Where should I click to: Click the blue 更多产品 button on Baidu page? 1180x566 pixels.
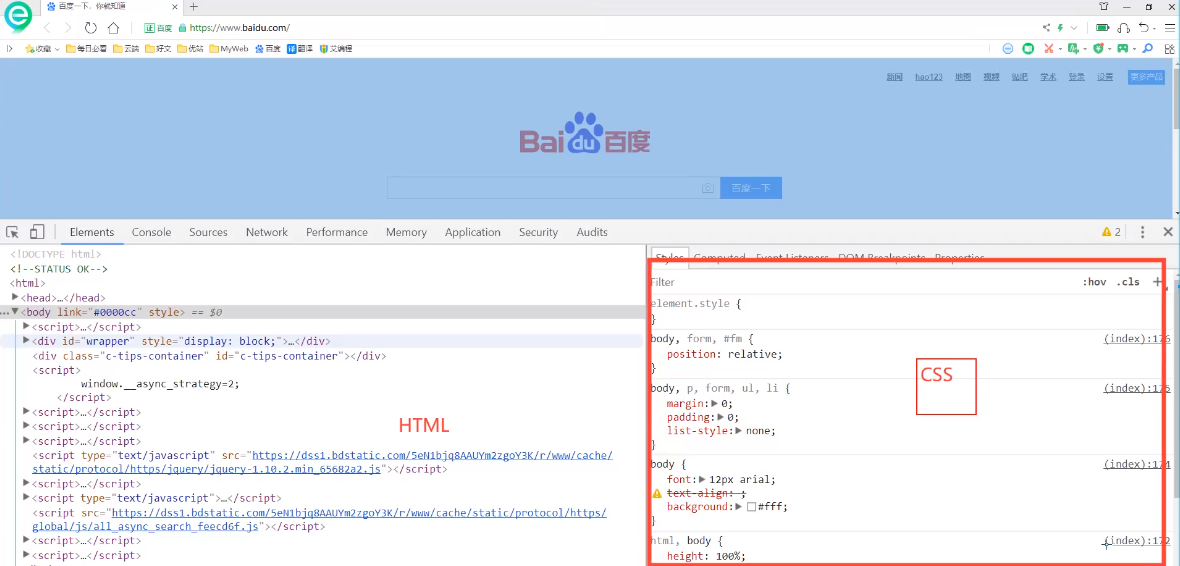point(1146,77)
